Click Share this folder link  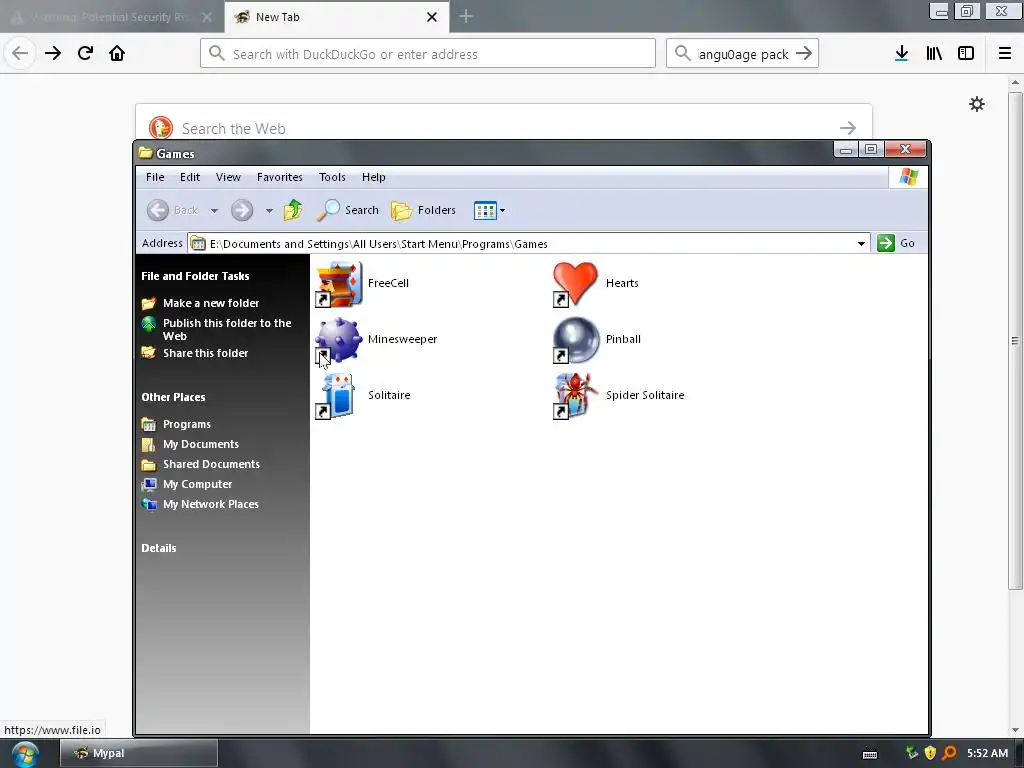coord(206,353)
